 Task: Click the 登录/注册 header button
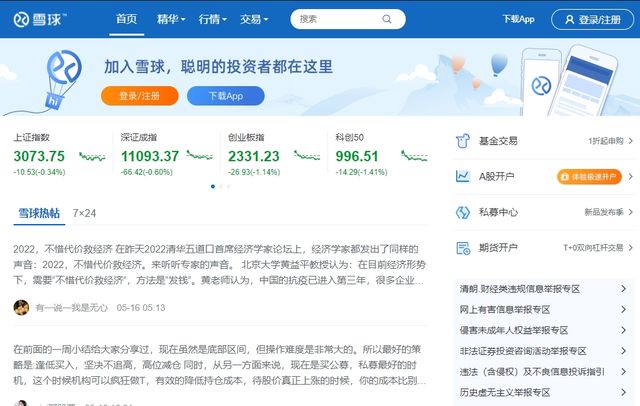(x=592, y=20)
